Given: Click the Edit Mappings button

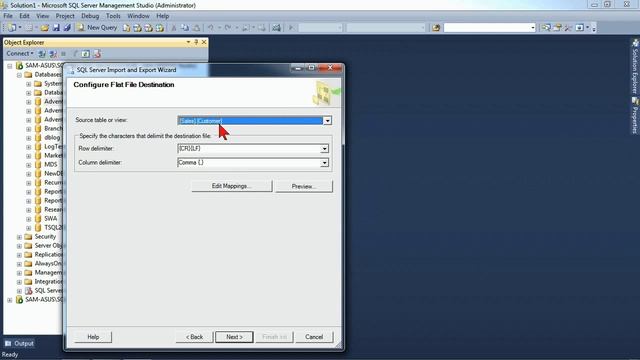Looking at the screenshot, I should [231, 186].
